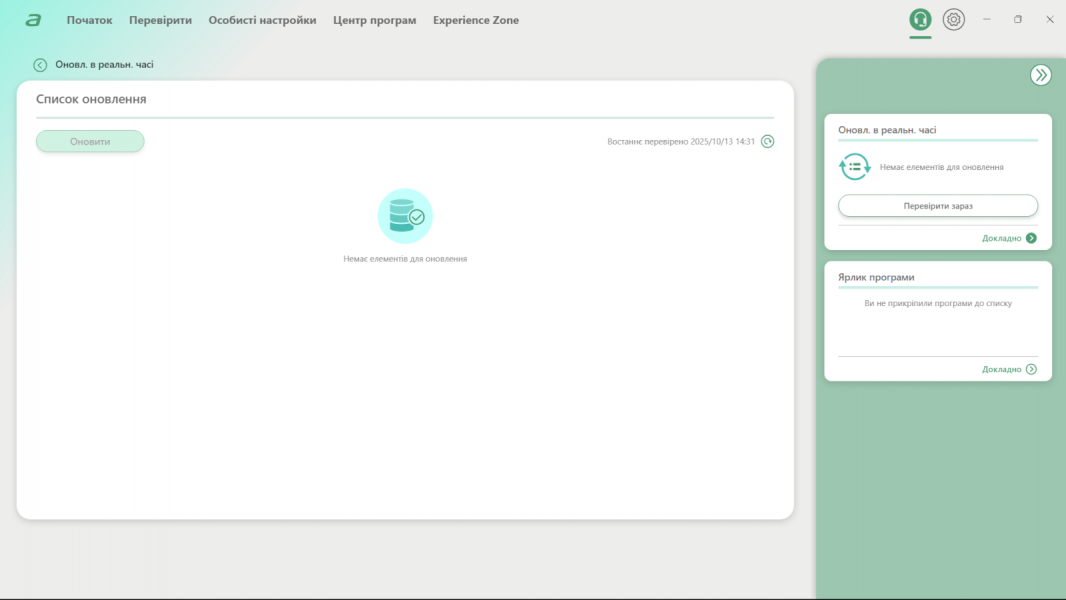Go to the Центр програм tab
1066x600 pixels.
374,20
